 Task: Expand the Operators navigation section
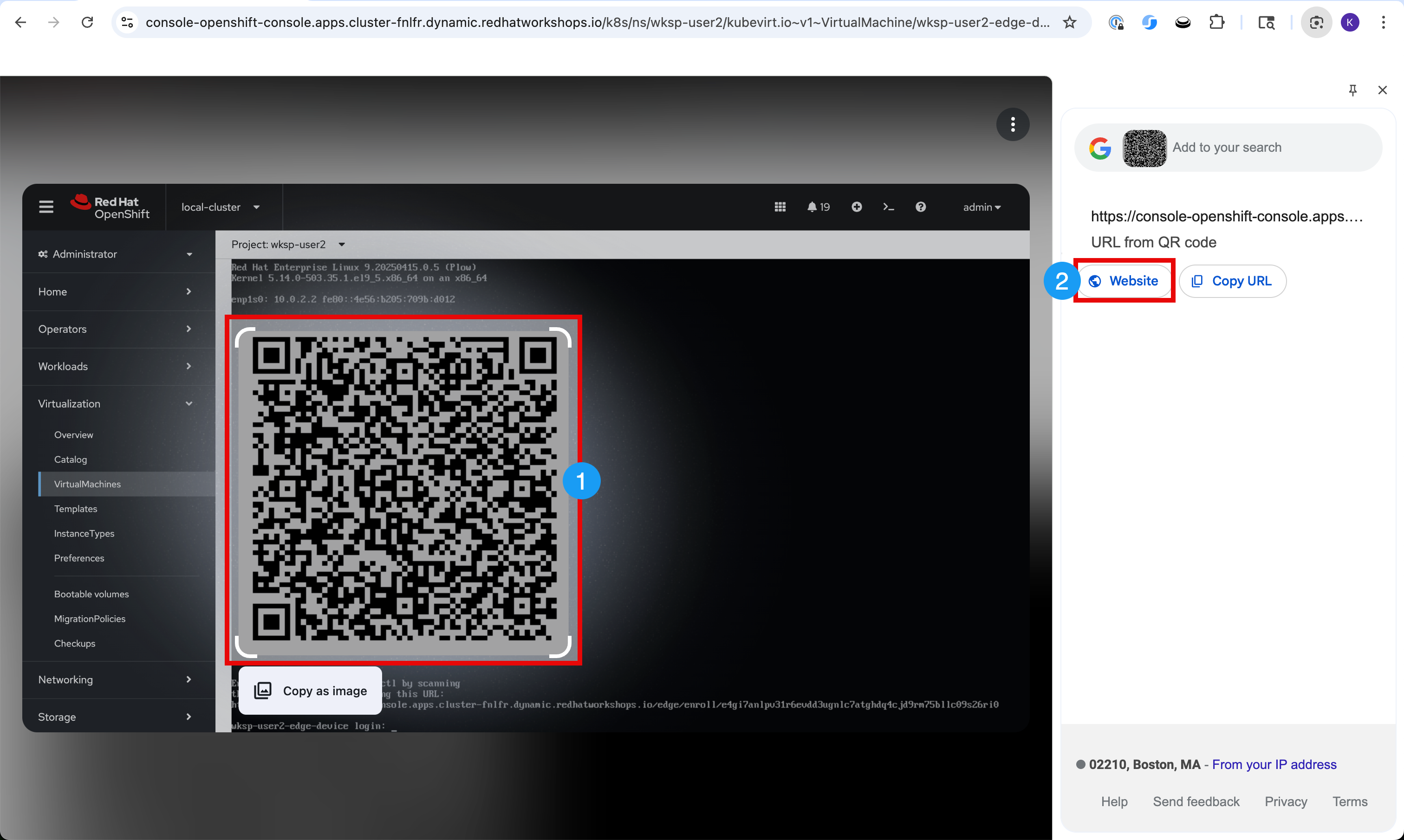116,329
